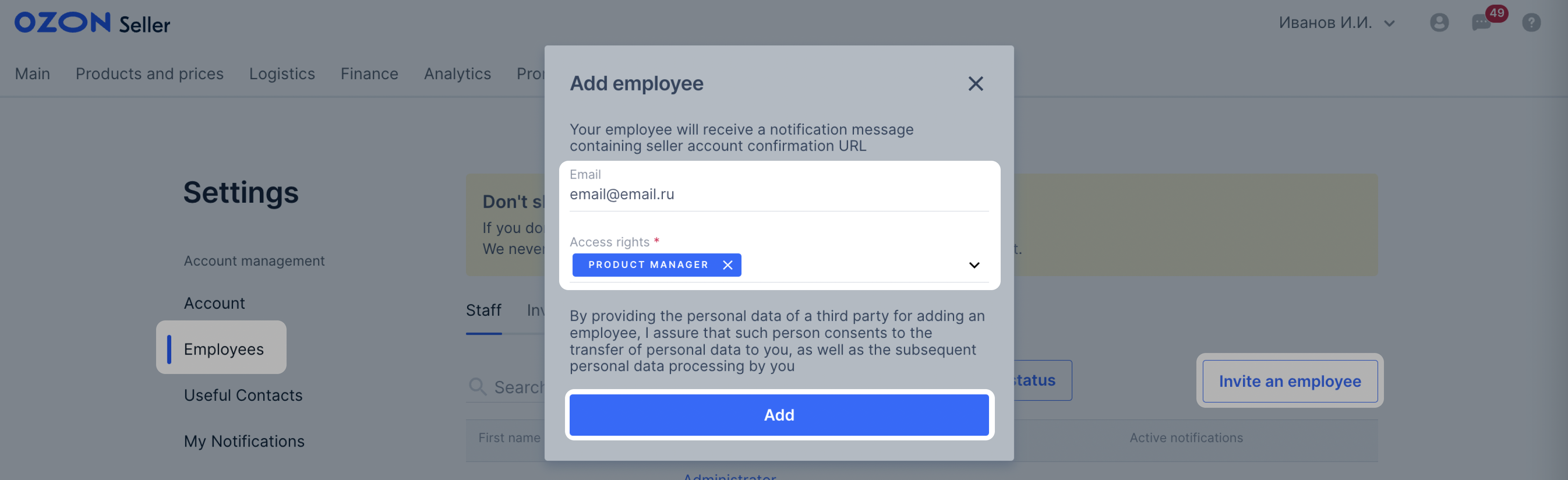Expand the Access rights dropdown
Viewport: 1568px width, 480px height.
(974, 265)
